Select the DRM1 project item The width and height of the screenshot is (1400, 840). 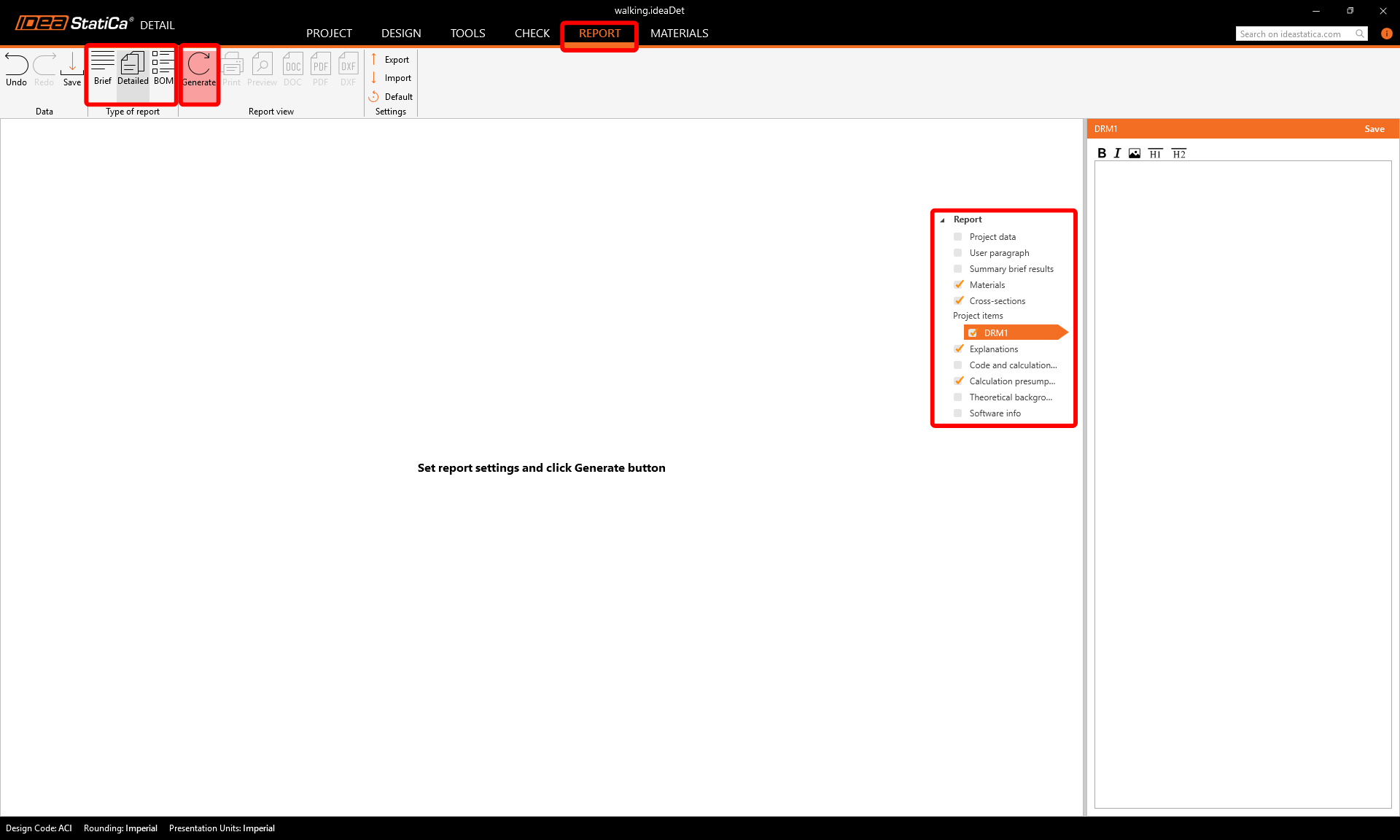coord(996,333)
